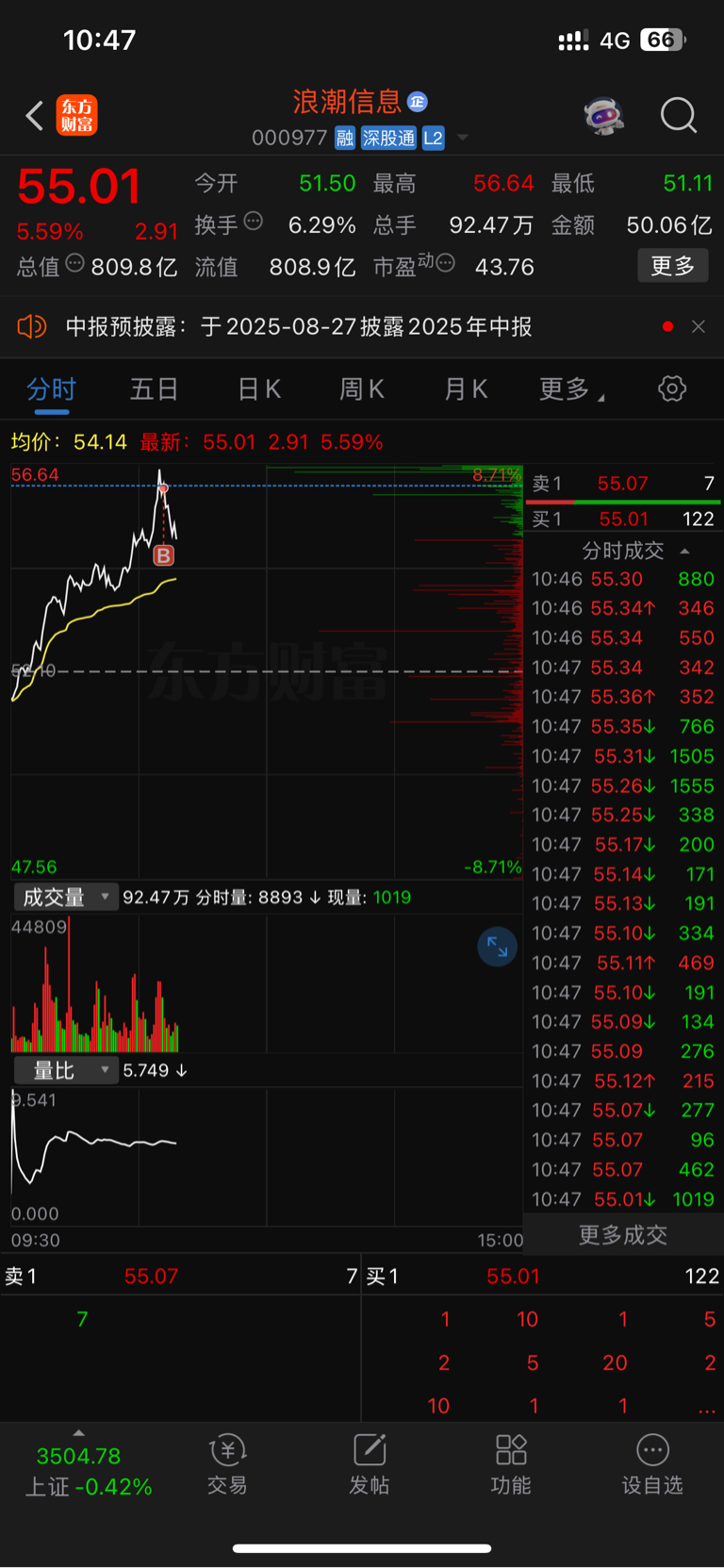Open chart settings gear icon

click(x=672, y=388)
